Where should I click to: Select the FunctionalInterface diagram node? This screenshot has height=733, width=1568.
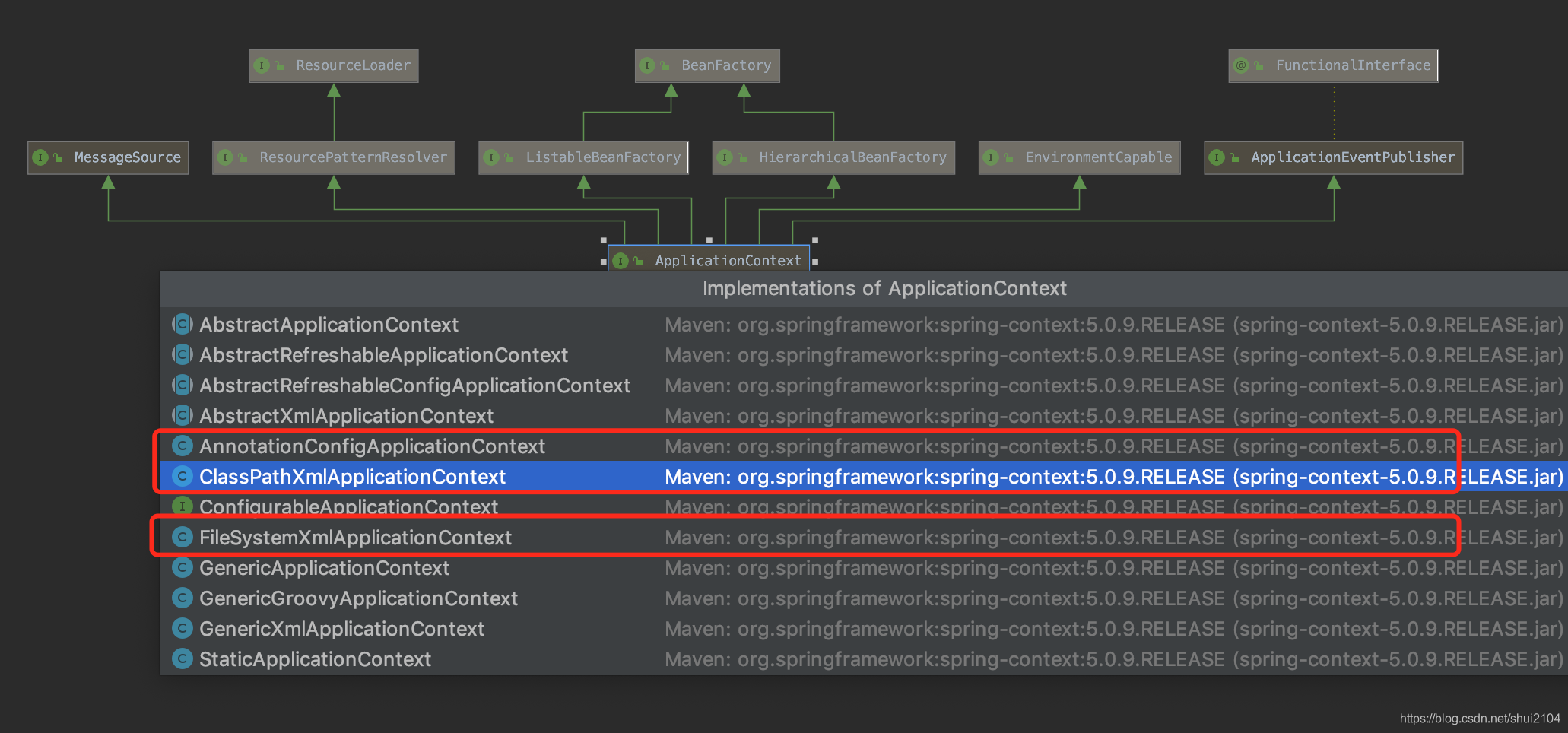[x=1333, y=66]
